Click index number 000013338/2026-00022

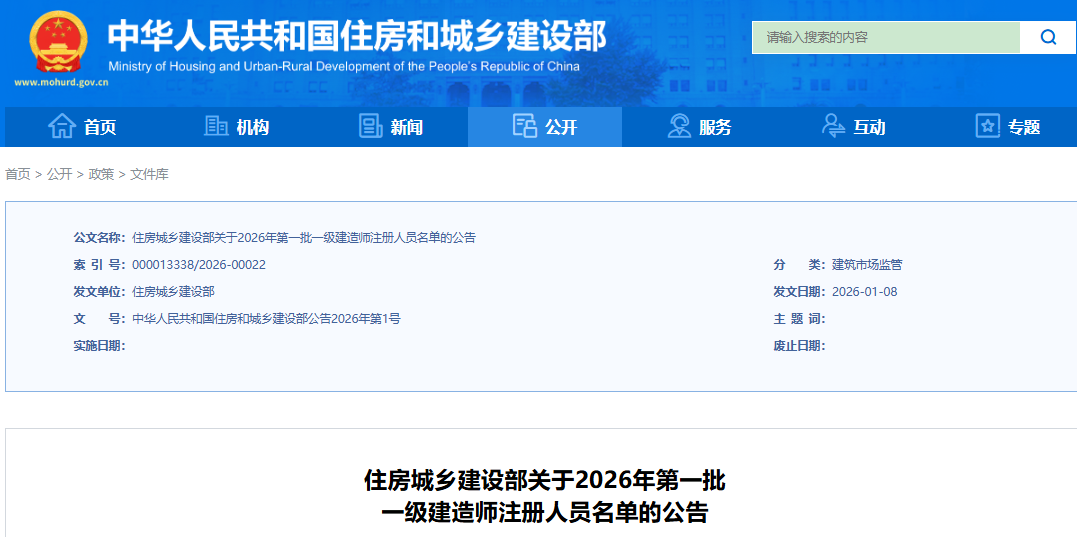(x=199, y=265)
